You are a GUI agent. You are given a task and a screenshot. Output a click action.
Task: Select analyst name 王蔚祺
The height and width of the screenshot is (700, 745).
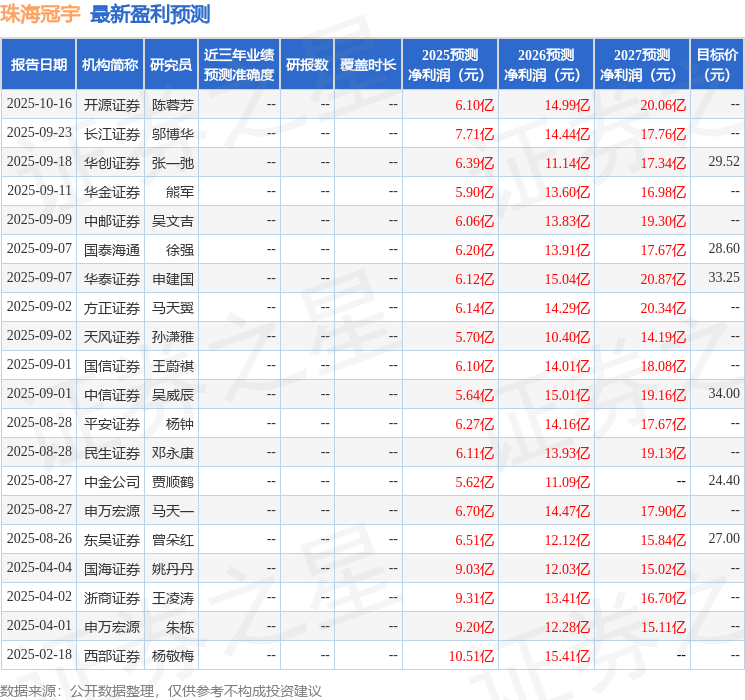[x=172, y=366]
